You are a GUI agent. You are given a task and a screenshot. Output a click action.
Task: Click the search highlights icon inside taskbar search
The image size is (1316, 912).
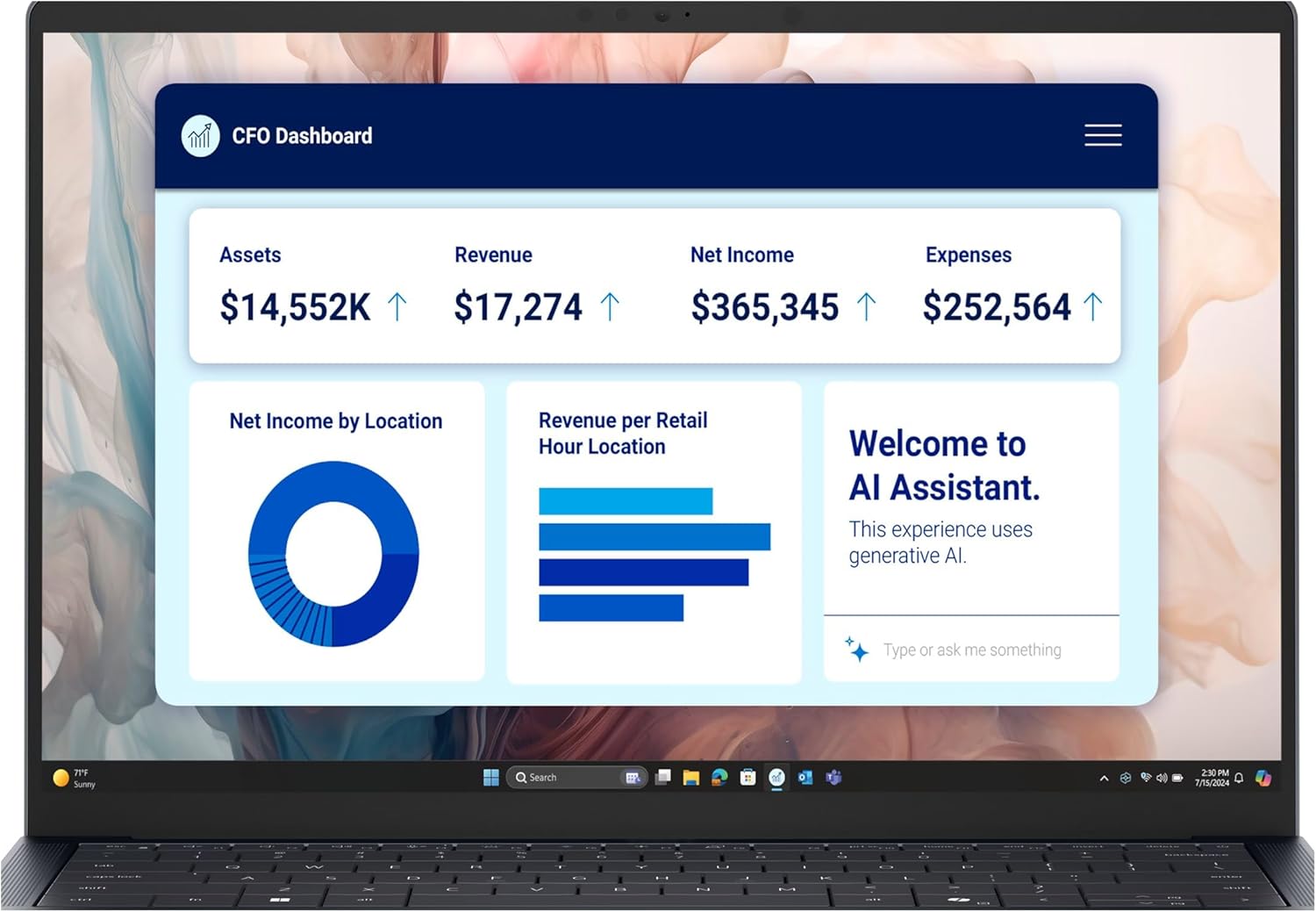tap(633, 778)
